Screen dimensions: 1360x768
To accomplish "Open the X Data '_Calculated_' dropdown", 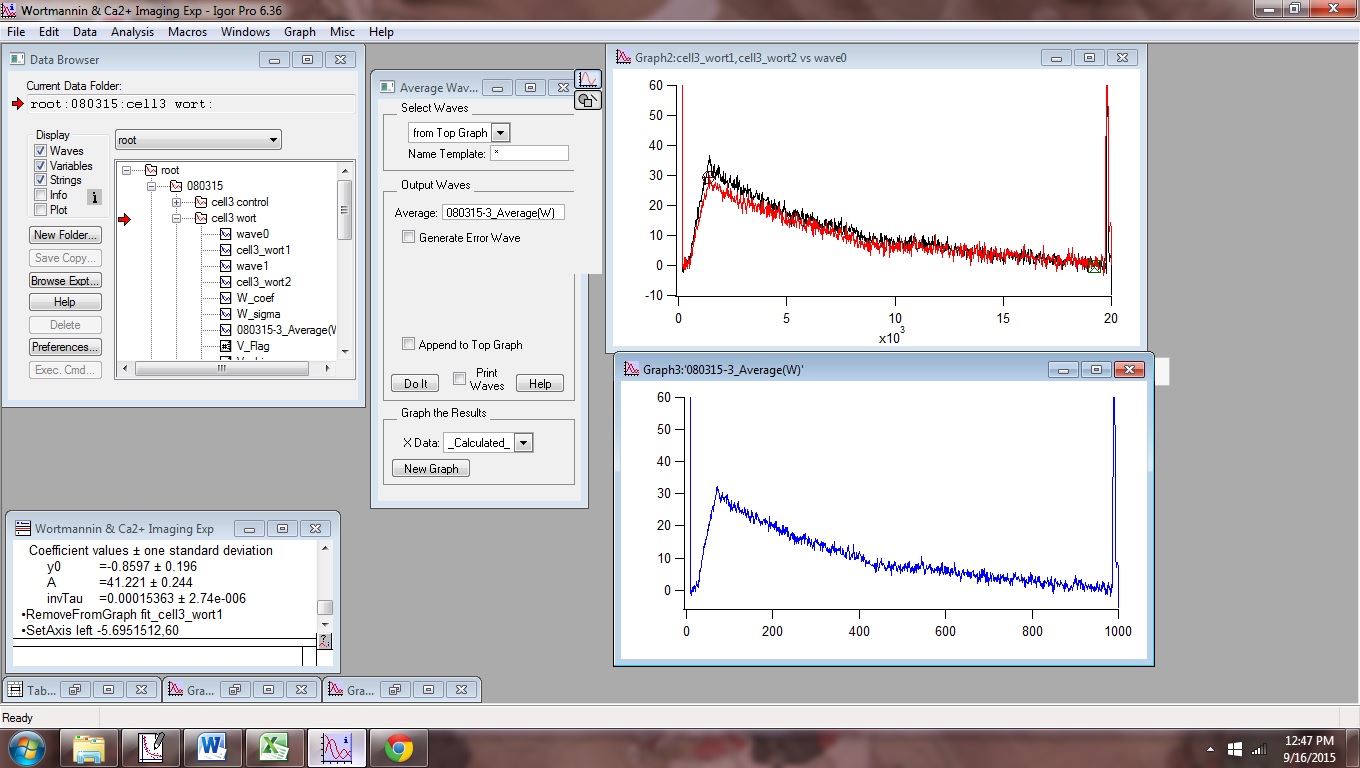I will coord(523,443).
